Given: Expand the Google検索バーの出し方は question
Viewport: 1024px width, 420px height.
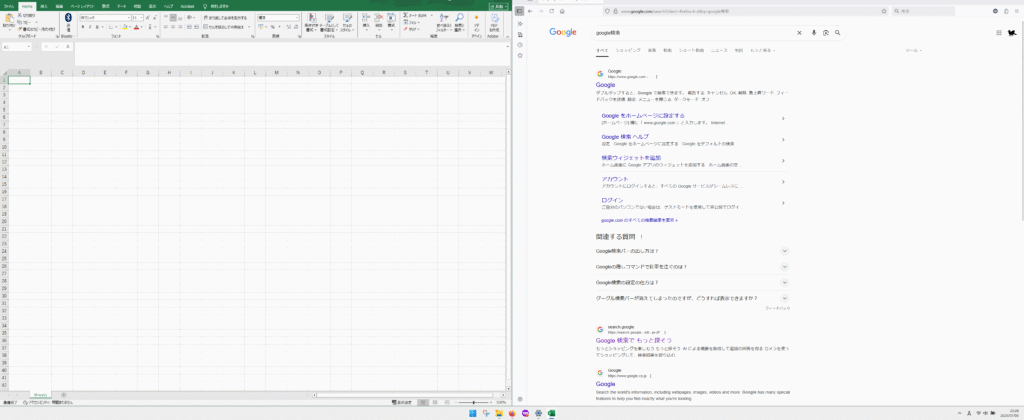Looking at the screenshot, I should (692, 251).
